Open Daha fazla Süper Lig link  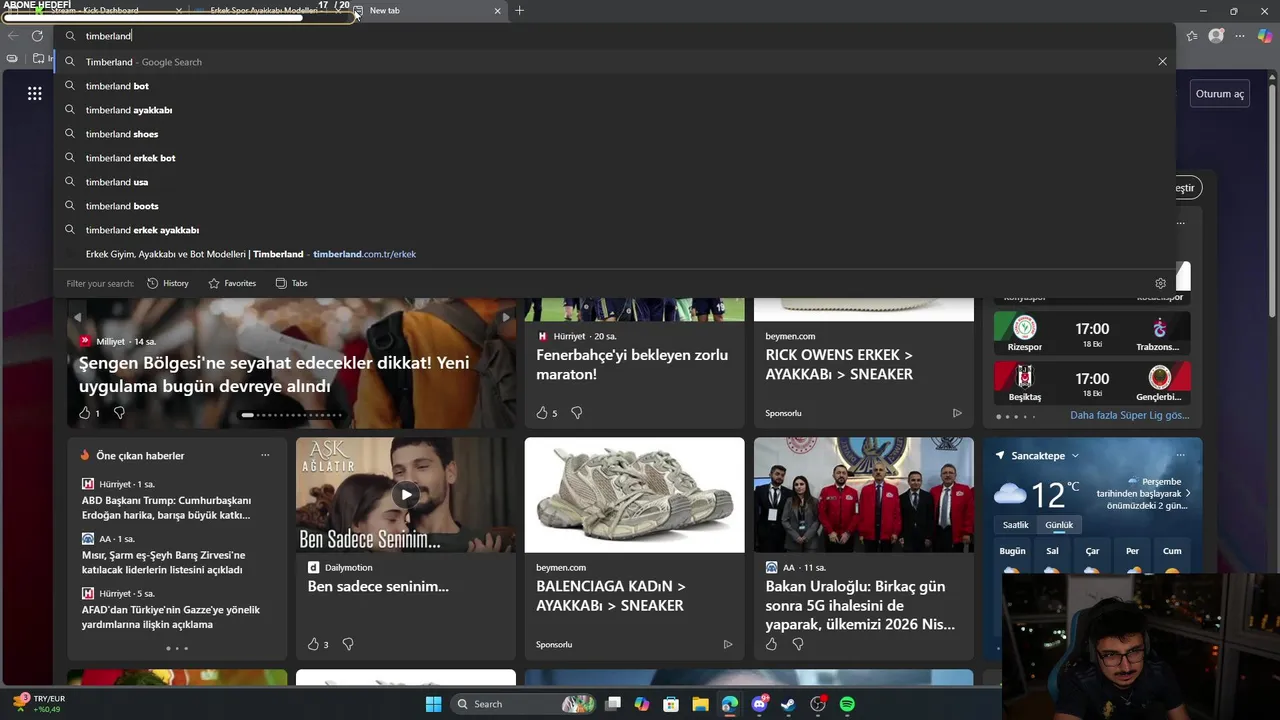click(1130, 415)
